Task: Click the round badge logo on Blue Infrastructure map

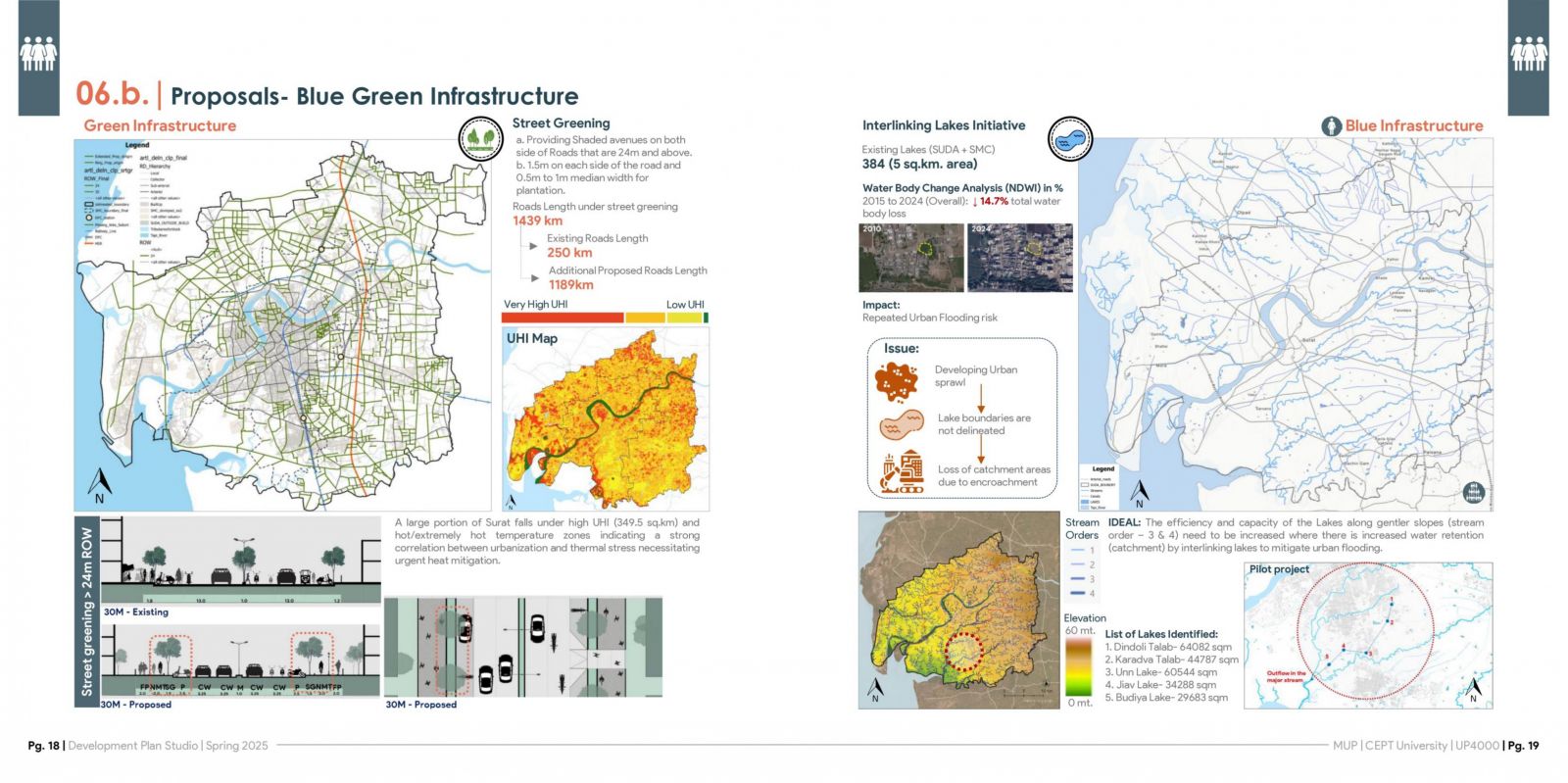Action: click(x=1473, y=493)
